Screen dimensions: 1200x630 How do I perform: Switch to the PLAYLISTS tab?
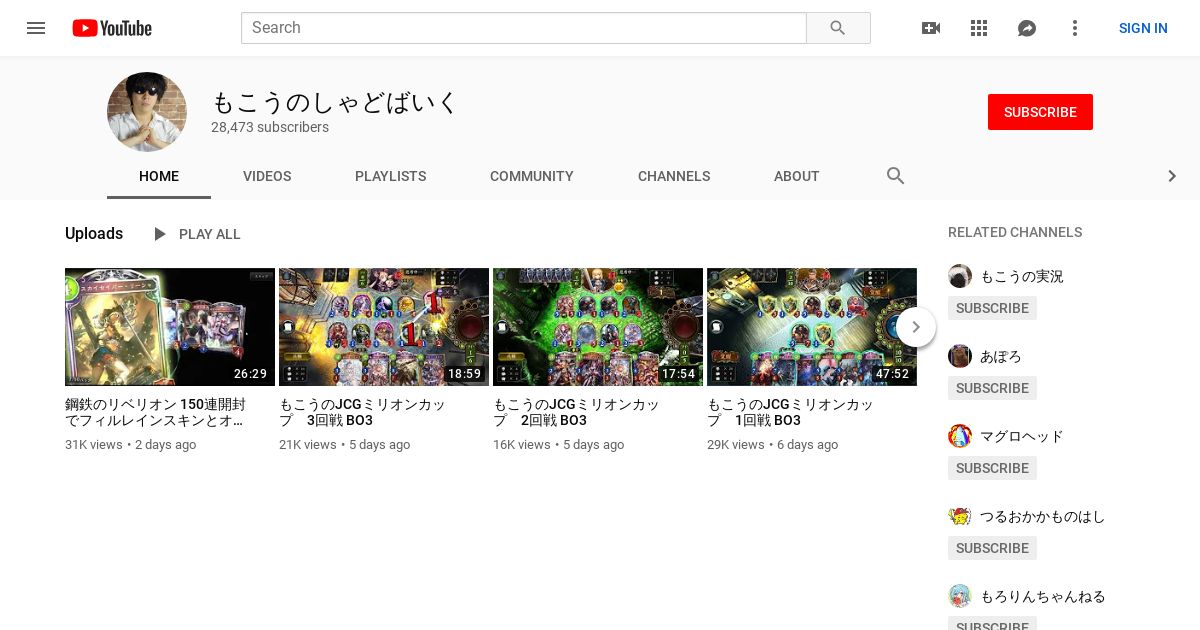391,176
